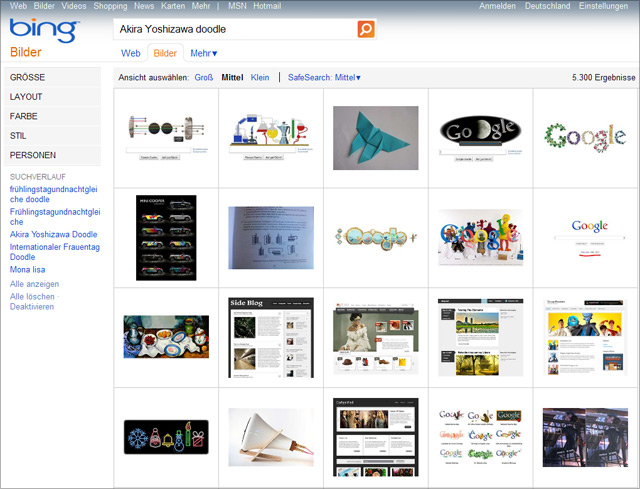This screenshot has height=489, width=640.
Task: Choose Klein view size
Action: pyautogui.click(x=260, y=77)
